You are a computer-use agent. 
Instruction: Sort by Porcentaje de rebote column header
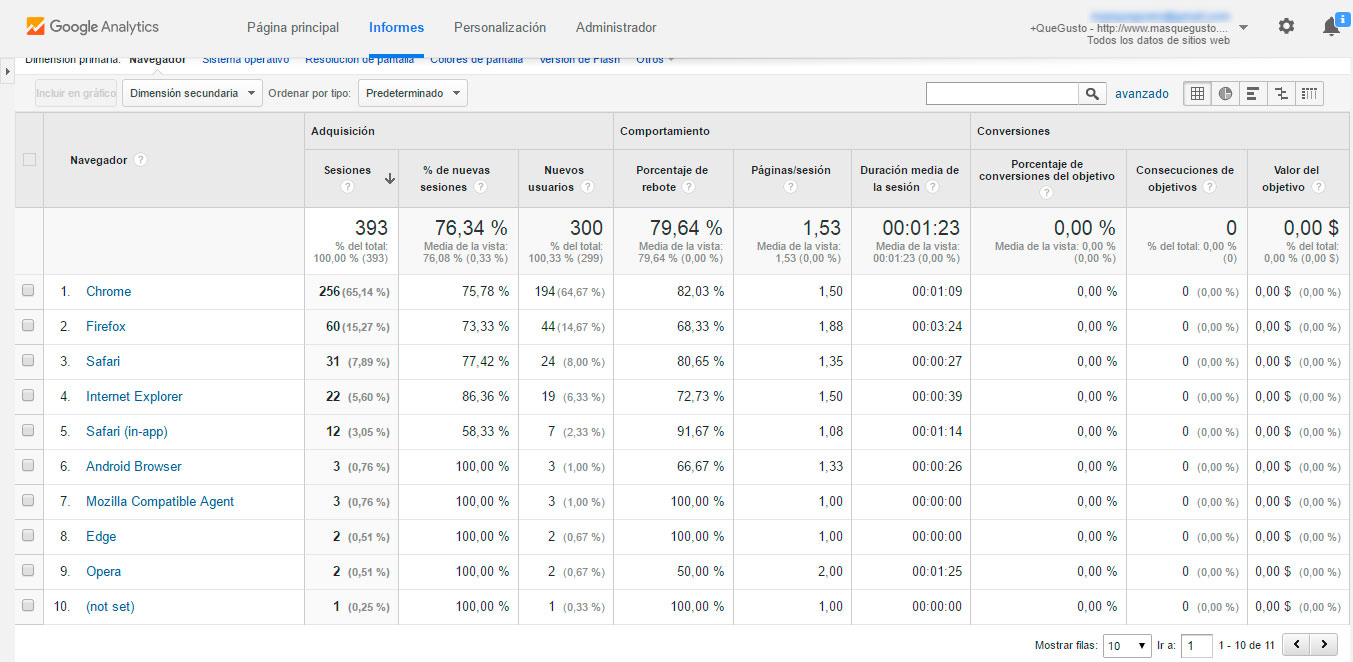[x=672, y=170]
